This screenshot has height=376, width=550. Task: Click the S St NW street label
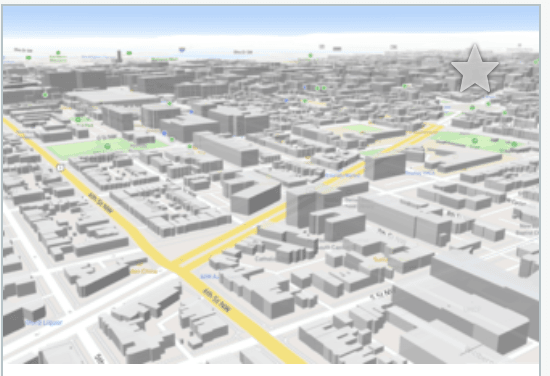click(x=381, y=294)
